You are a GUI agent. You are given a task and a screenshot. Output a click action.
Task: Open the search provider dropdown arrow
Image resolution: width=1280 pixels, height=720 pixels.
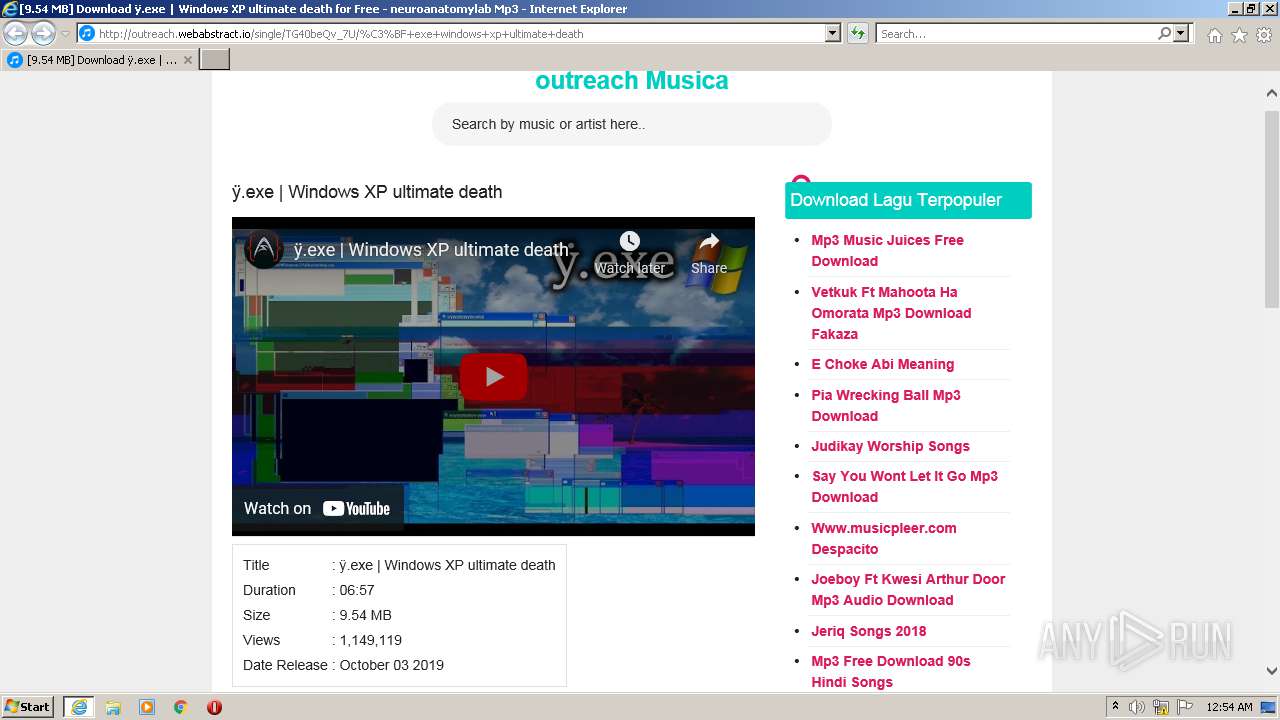point(1182,34)
